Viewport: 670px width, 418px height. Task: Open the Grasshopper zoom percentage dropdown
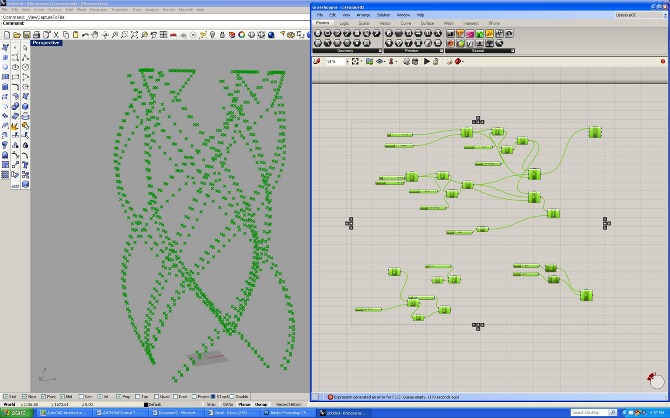347,62
